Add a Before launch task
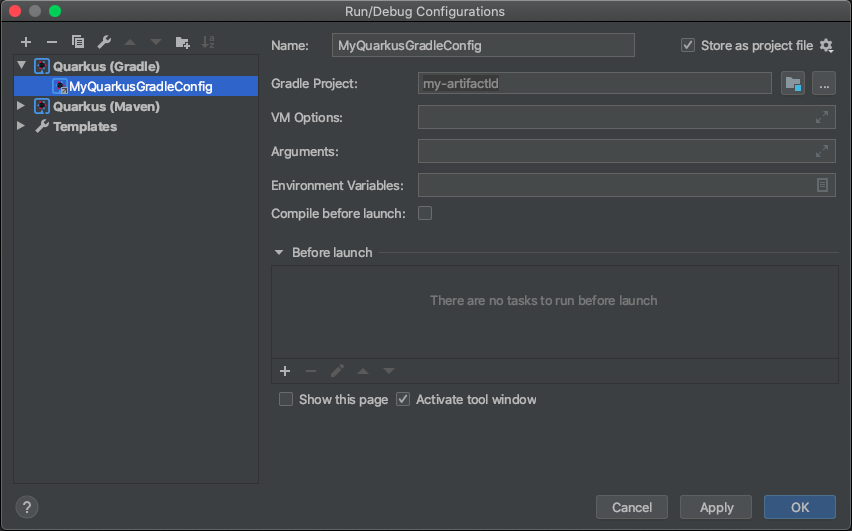The width and height of the screenshot is (852, 531). click(x=285, y=371)
